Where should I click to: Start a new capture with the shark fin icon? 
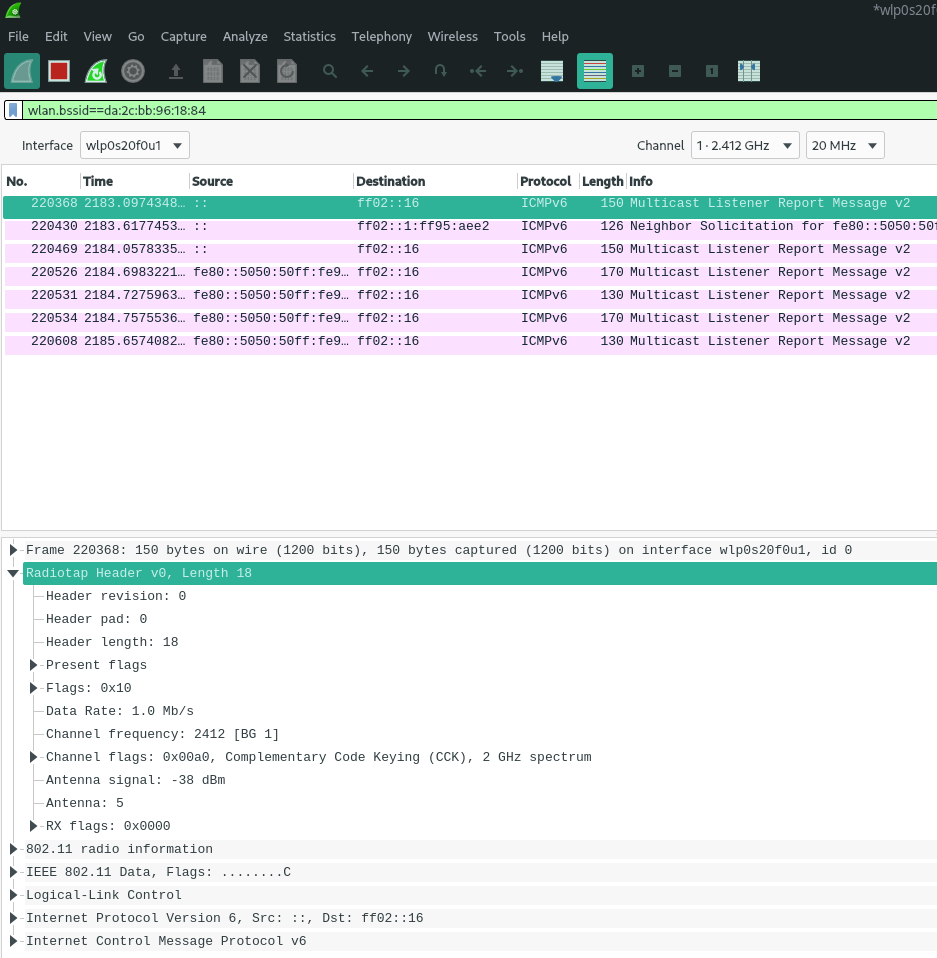pyautogui.click(x=21, y=71)
